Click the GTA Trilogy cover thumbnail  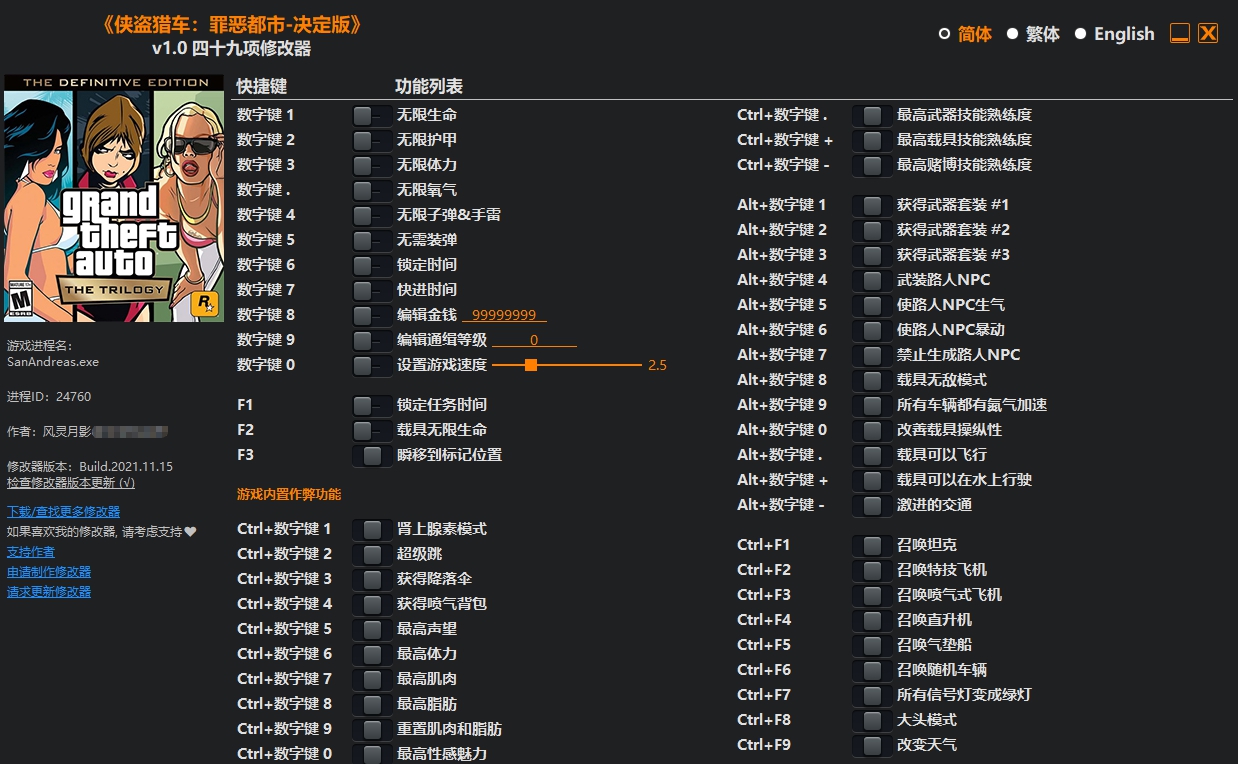(x=114, y=198)
